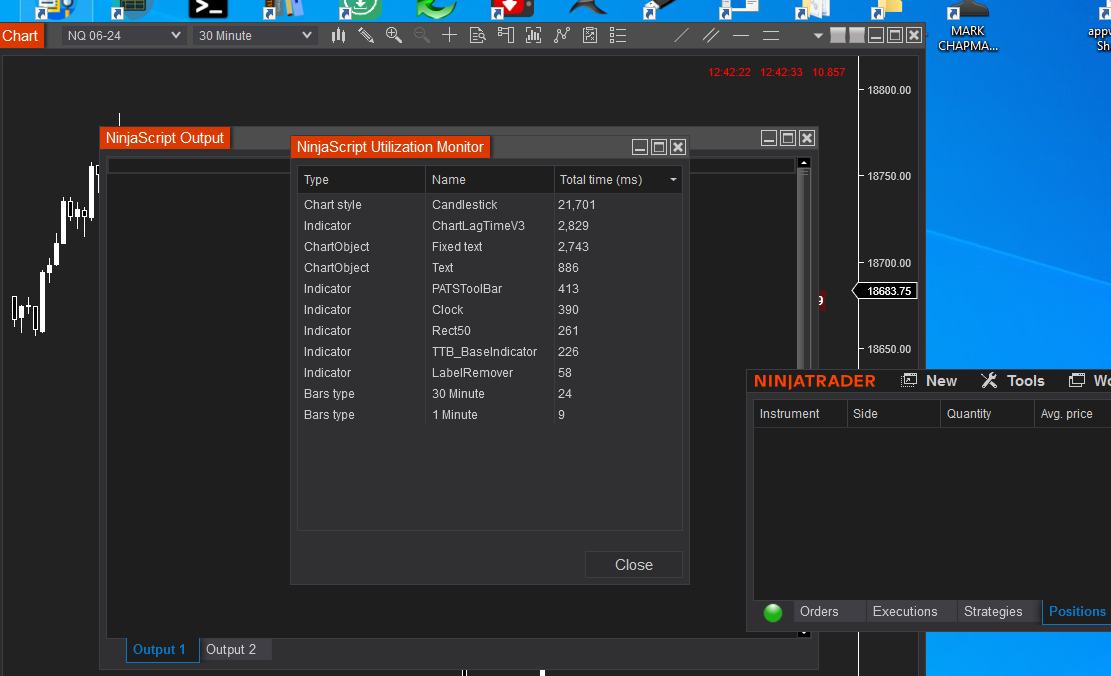Show the data box icon in chart toolbar
The width and height of the screenshot is (1111, 676).
tap(478, 35)
